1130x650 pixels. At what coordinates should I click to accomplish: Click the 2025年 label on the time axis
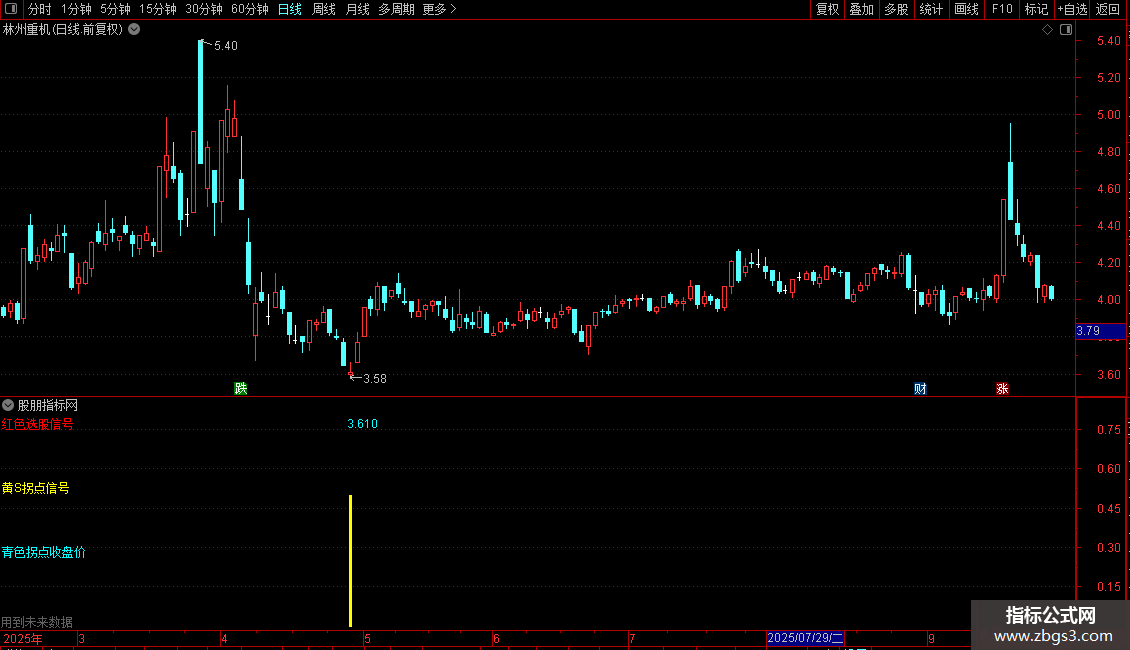22,638
